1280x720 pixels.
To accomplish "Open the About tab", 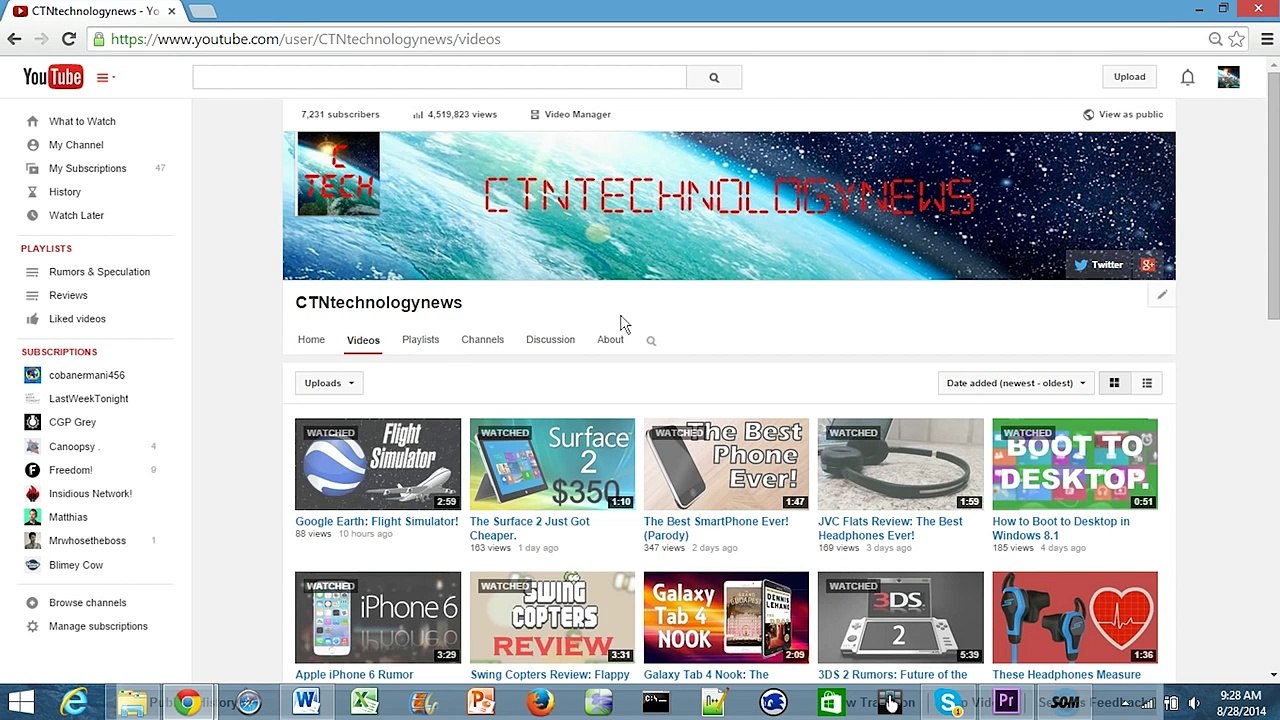I will (610, 340).
